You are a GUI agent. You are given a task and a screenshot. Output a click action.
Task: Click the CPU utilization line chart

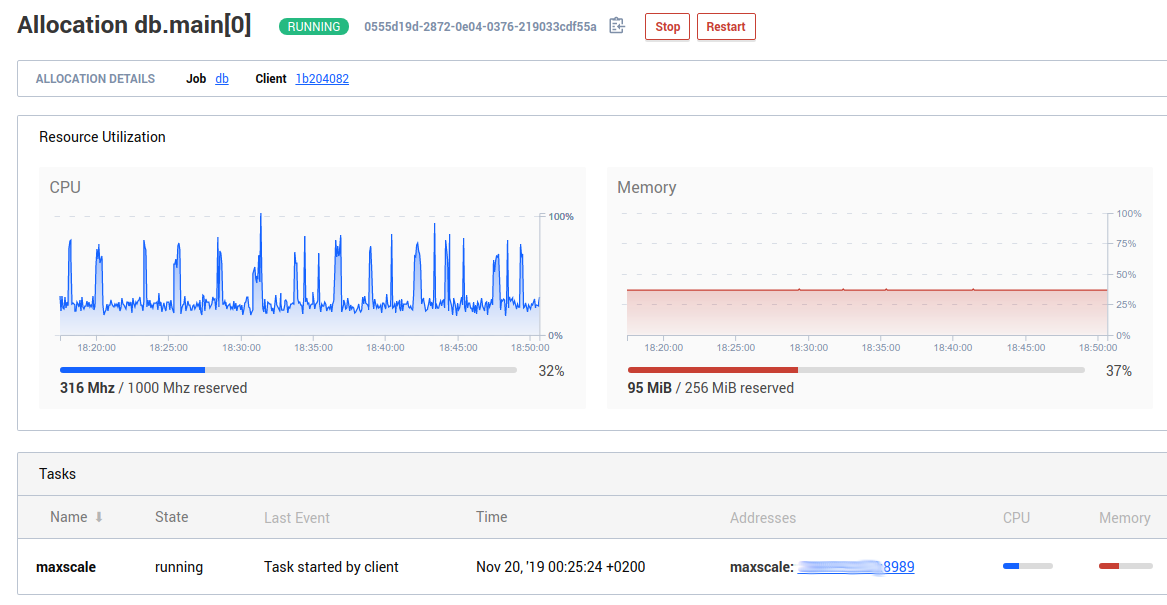click(x=299, y=280)
